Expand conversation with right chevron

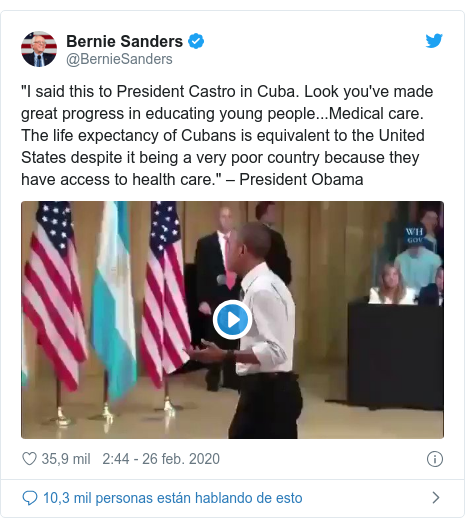pyautogui.click(x=436, y=497)
